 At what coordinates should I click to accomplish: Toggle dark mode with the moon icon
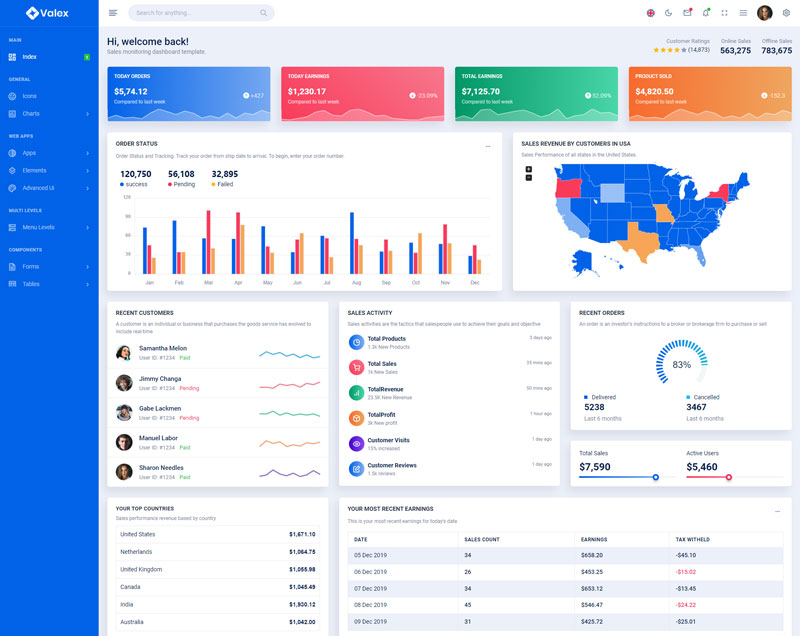pos(668,13)
